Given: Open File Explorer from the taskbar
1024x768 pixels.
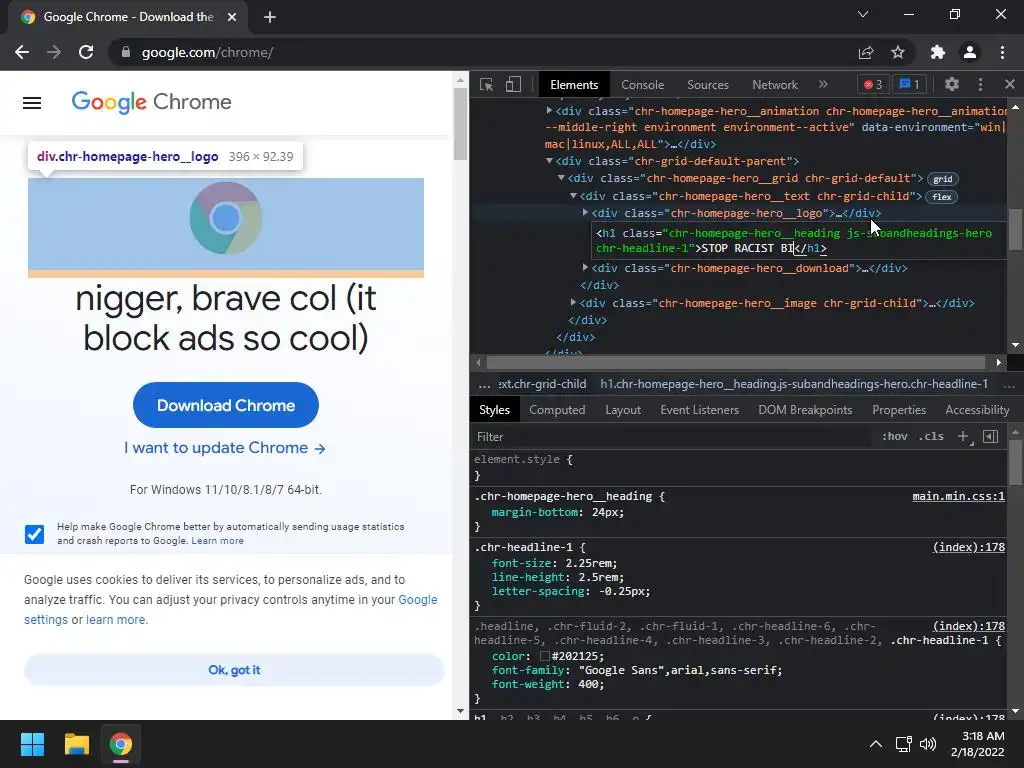Looking at the screenshot, I should coord(76,744).
